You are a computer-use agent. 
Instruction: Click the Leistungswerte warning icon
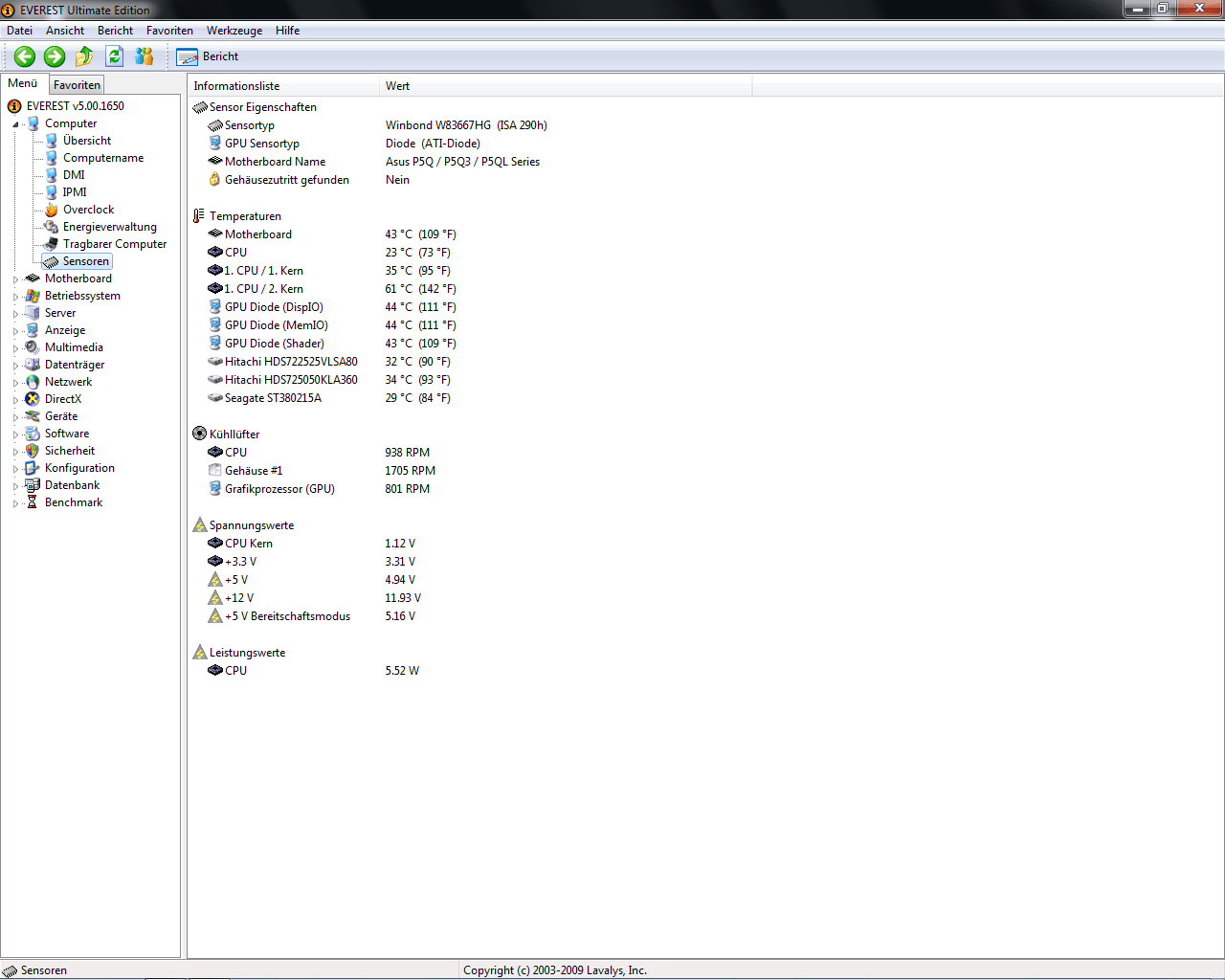click(199, 653)
